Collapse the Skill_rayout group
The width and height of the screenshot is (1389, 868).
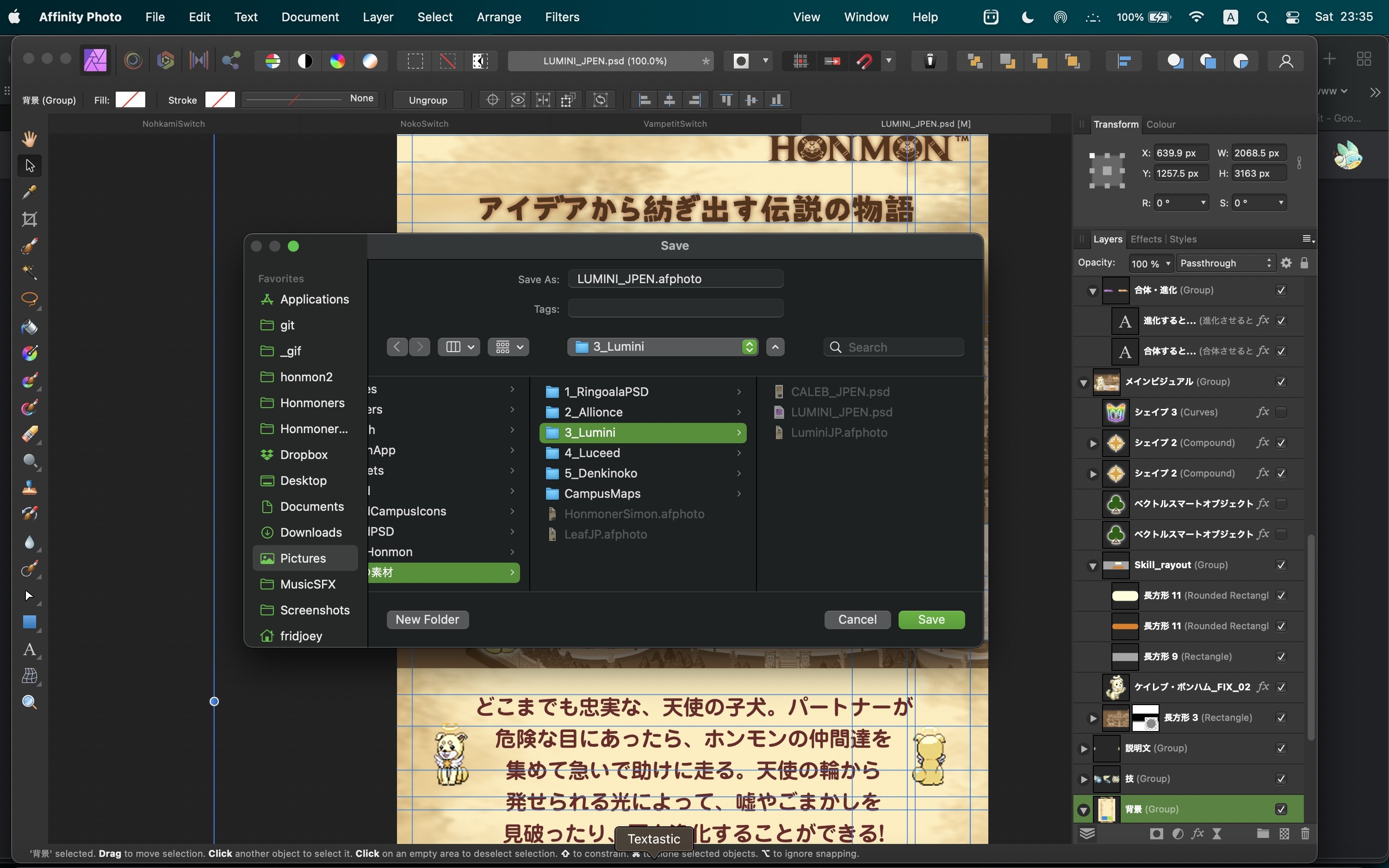click(x=1092, y=565)
